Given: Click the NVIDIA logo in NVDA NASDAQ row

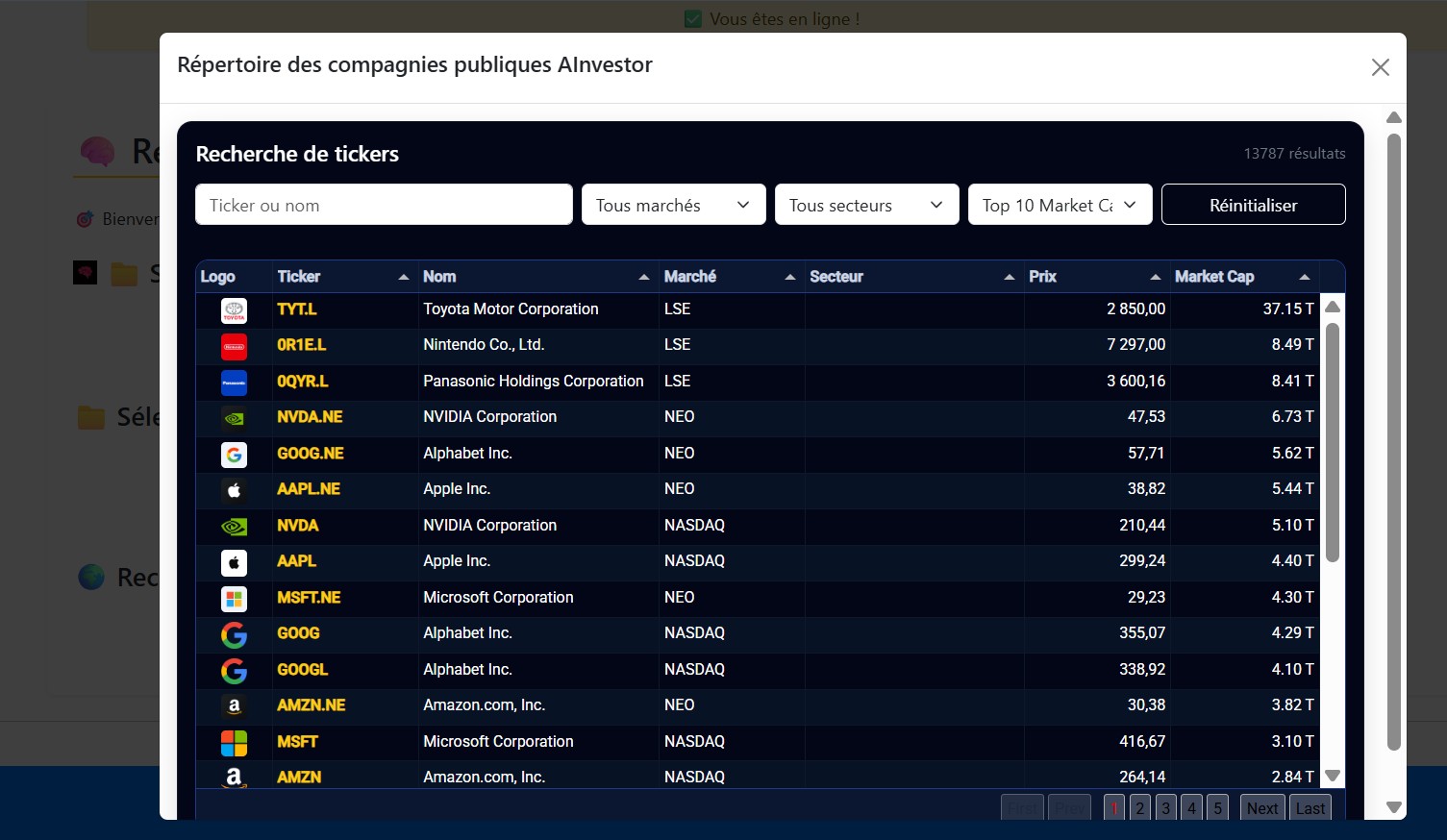Looking at the screenshot, I should tap(234, 527).
